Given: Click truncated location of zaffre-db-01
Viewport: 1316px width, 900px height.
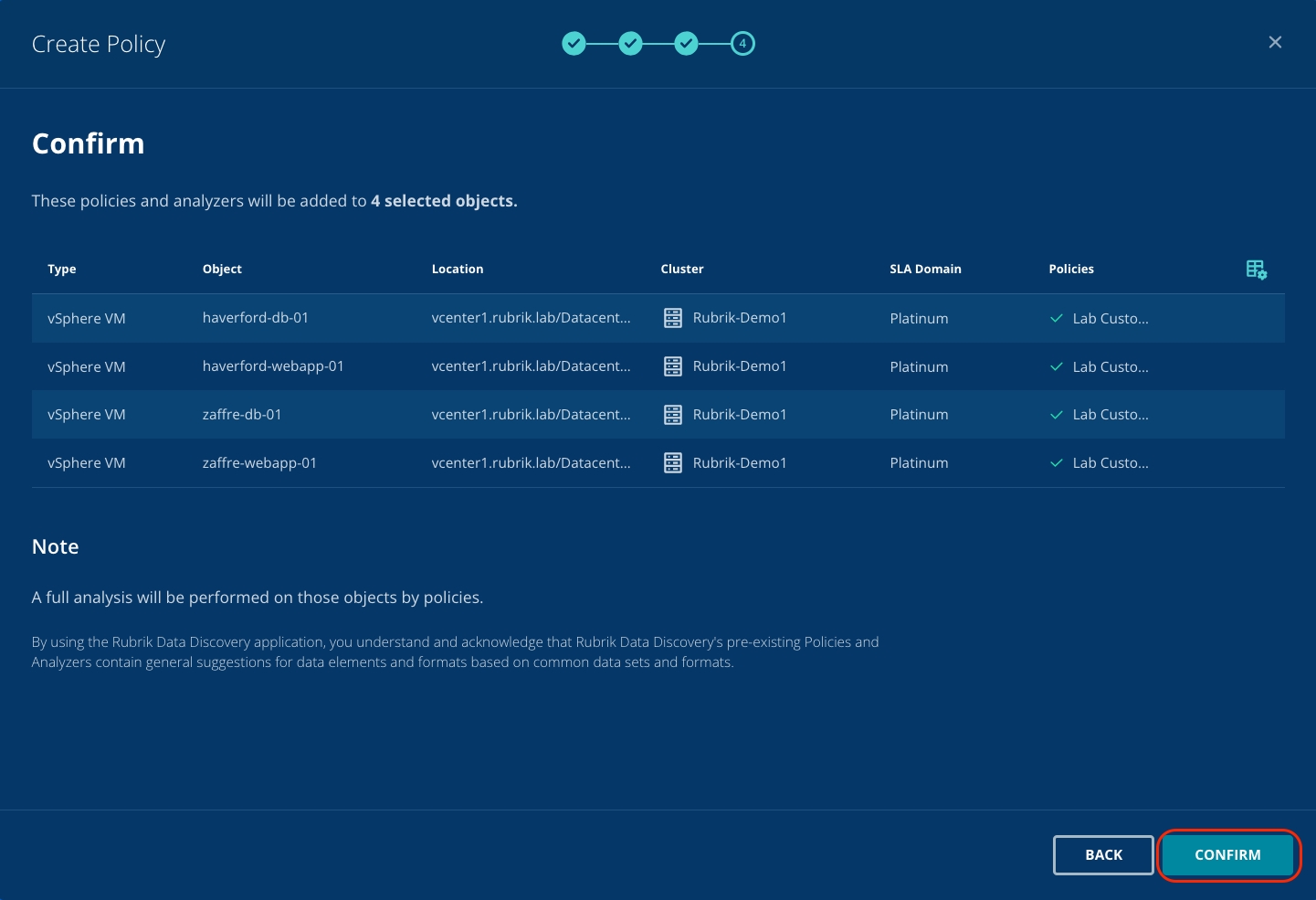Looking at the screenshot, I should (x=531, y=415).
